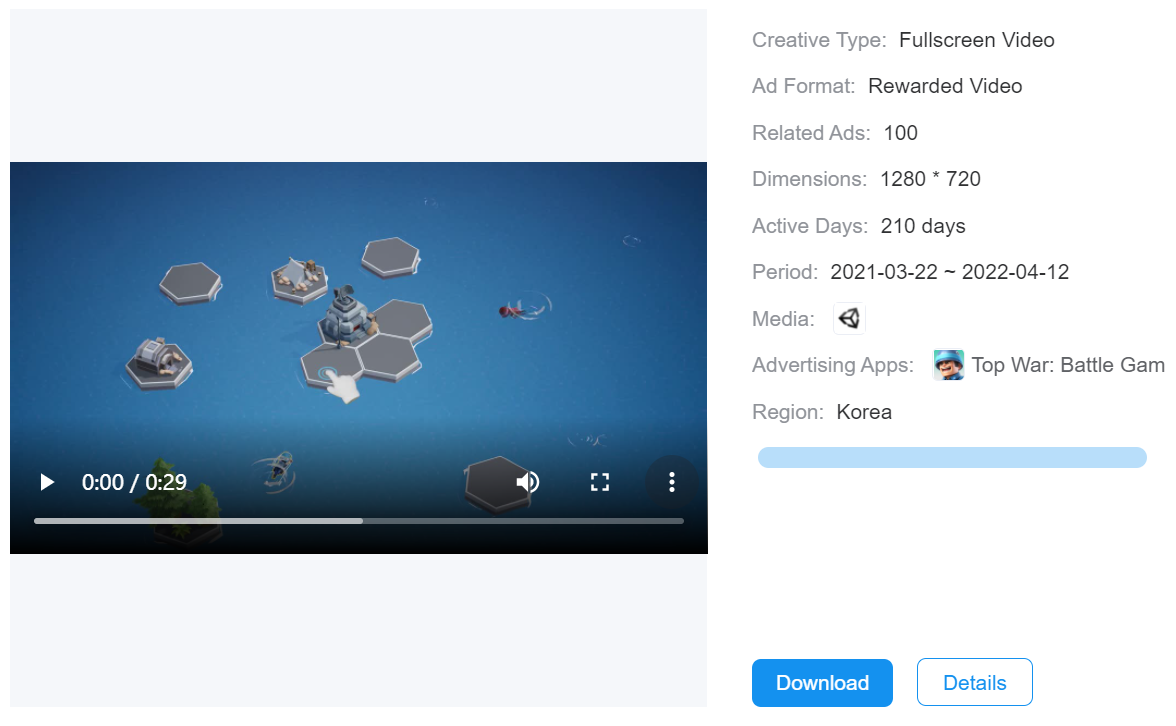Click the 210 days active days value
The image size is (1176, 726).
pos(923,226)
